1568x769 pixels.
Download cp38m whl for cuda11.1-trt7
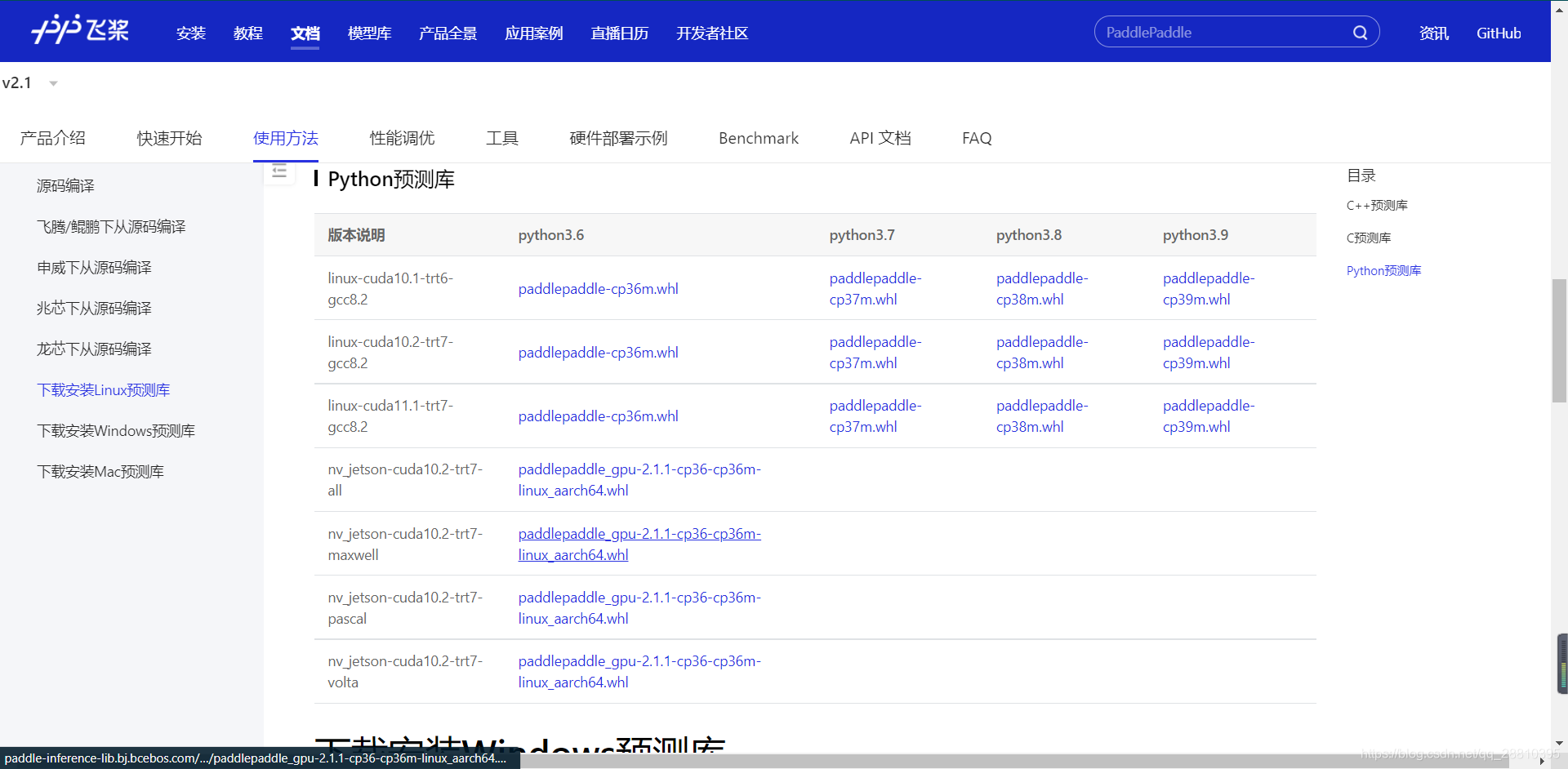pos(1042,416)
